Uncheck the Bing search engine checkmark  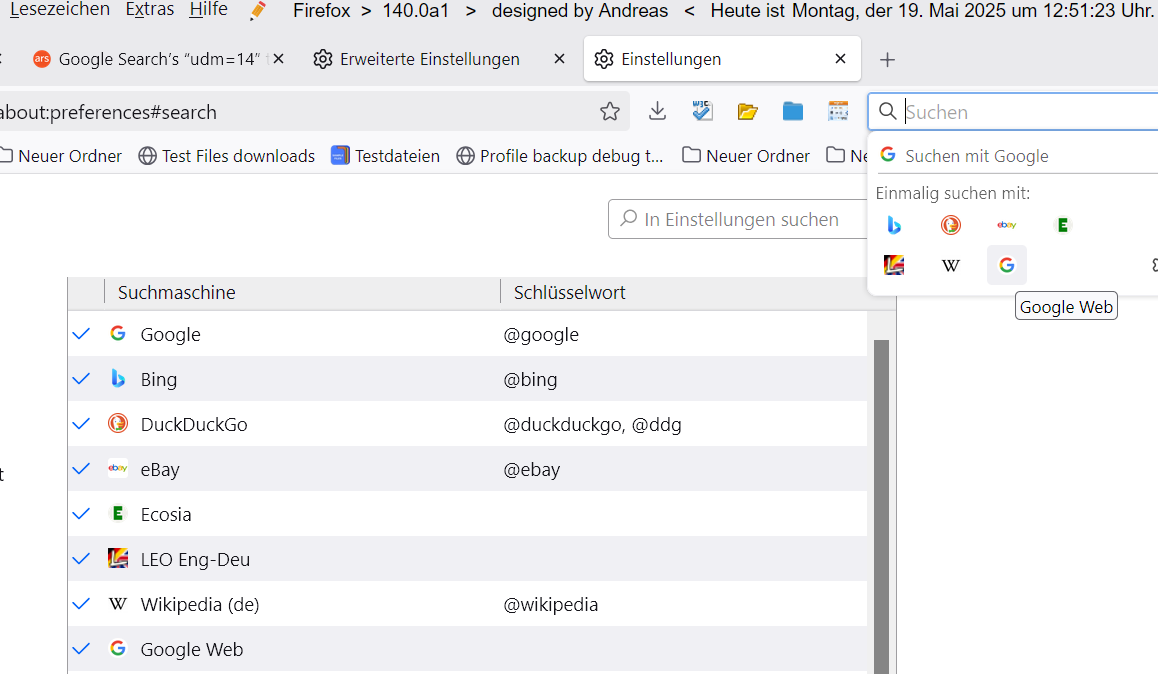[x=81, y=379]
